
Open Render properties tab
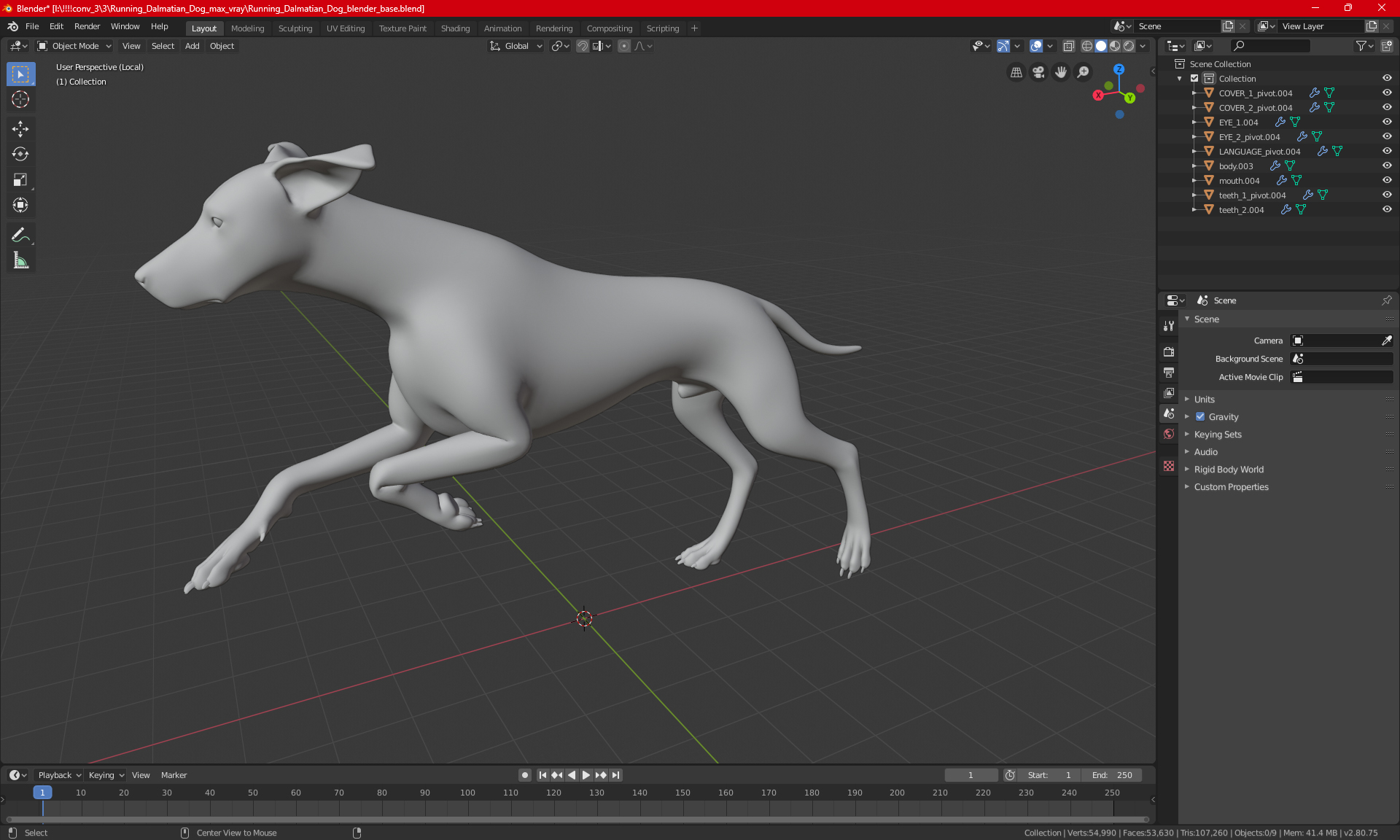(x=1169, y=351)
